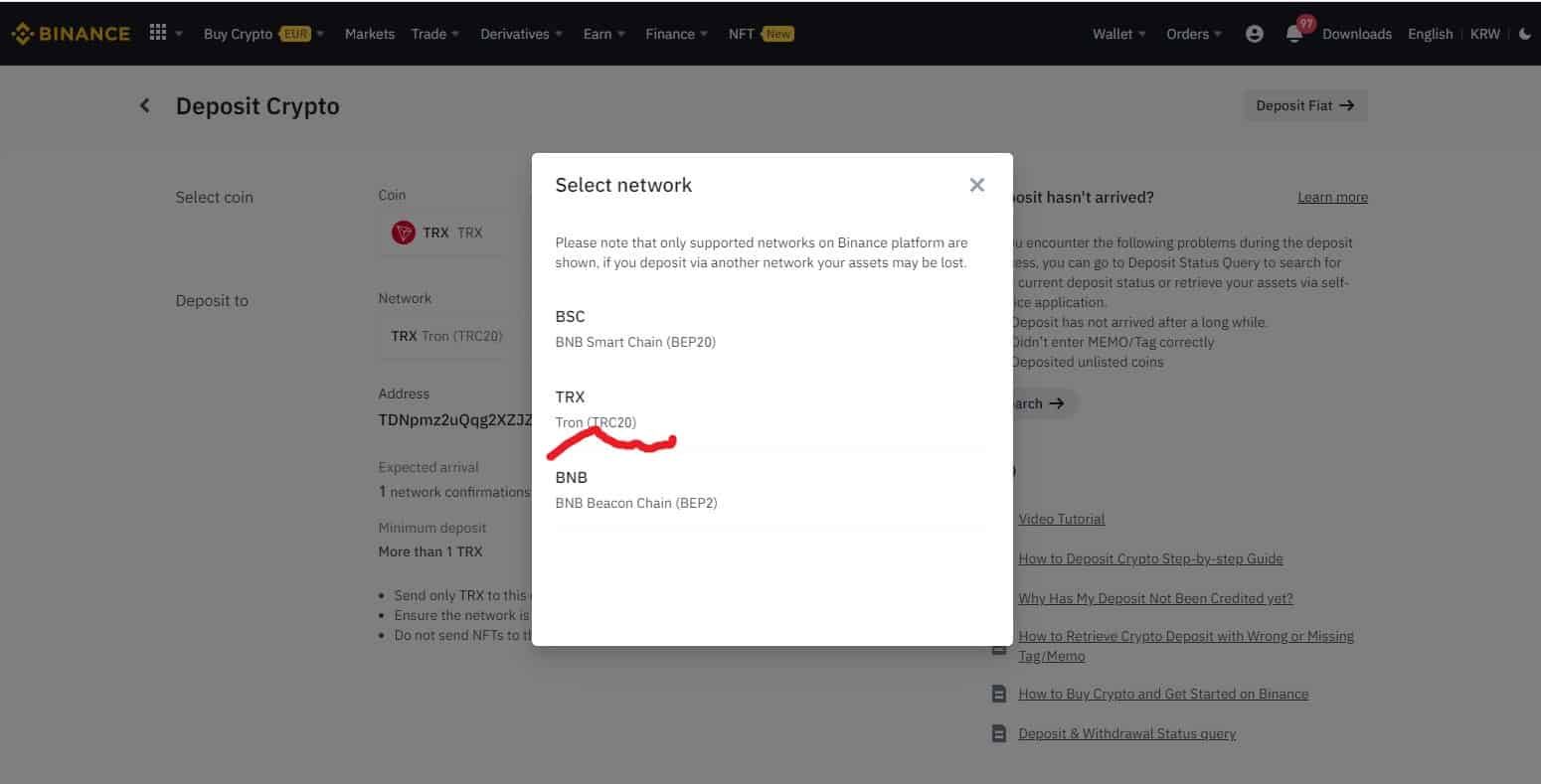This screenshot has width=1541, height=784.
Task: Open the NFT menu item
Action: click(760, 34)
